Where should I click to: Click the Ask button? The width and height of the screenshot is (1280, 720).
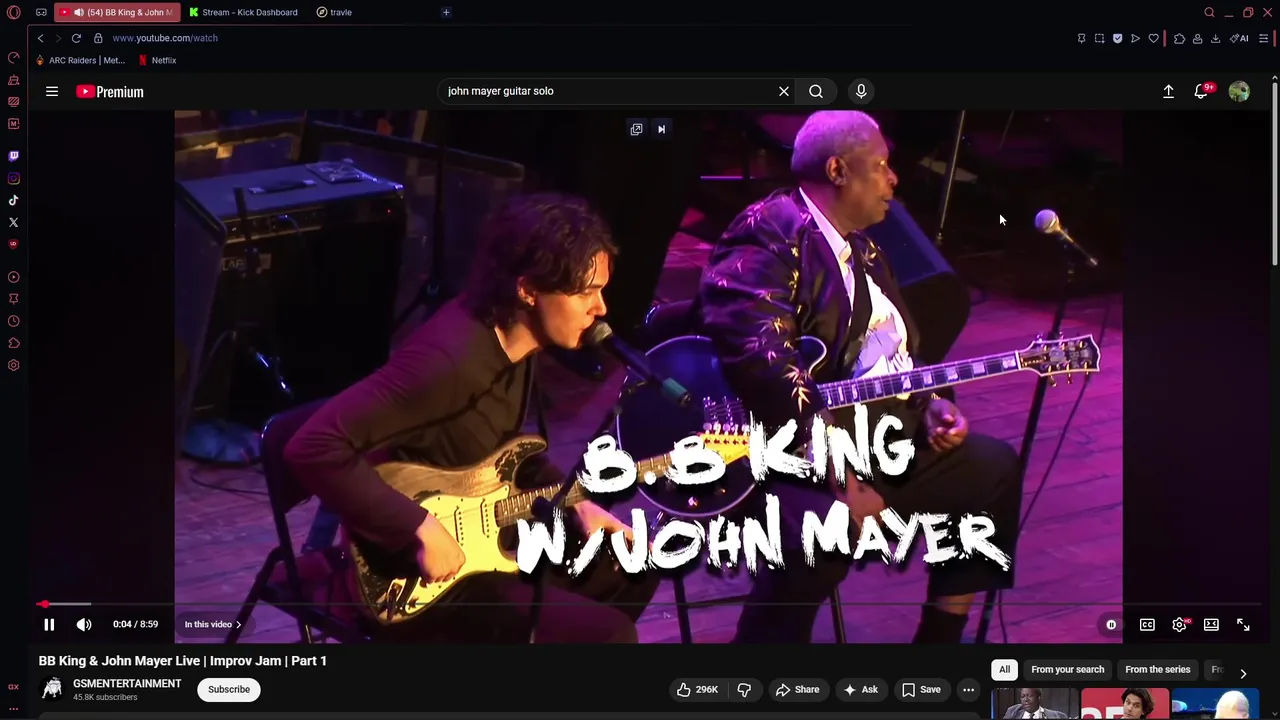pyautogui.click(x=860, y=689)
